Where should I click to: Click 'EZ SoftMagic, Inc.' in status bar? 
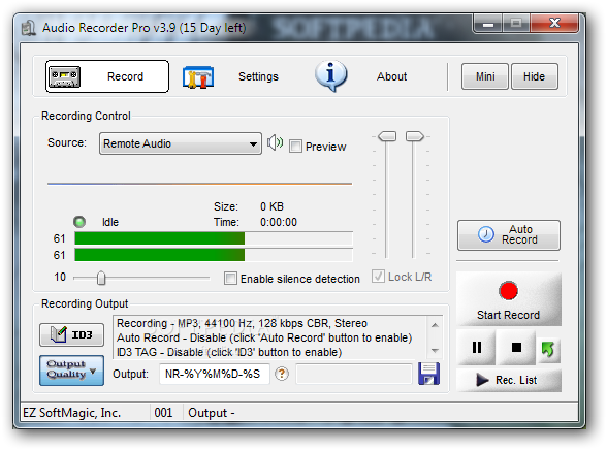tap(72, 413)
